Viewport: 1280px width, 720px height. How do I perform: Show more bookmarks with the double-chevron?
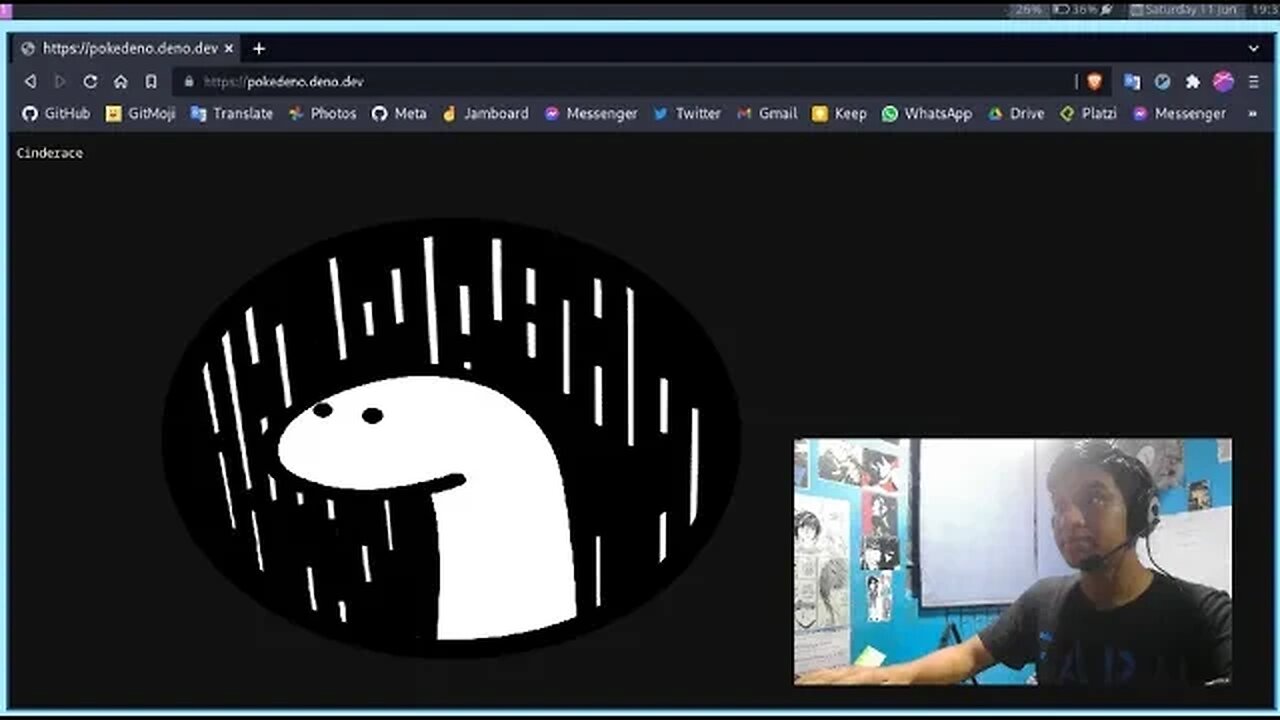(x=1253, y=114)
